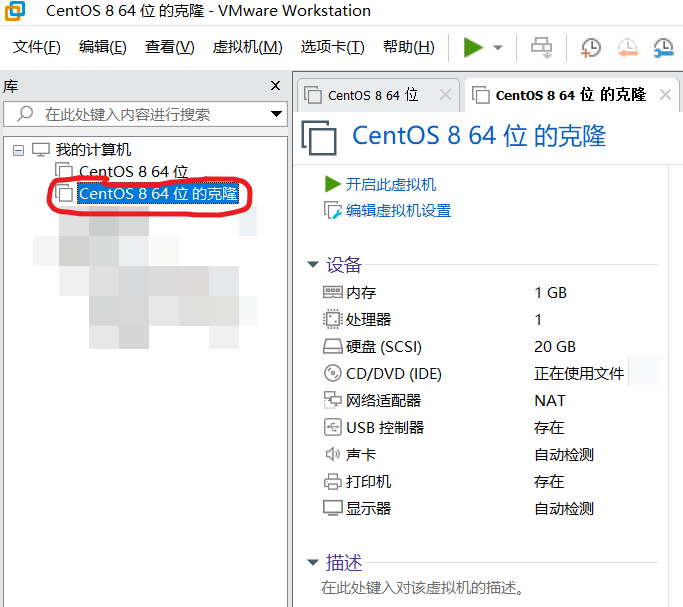
Task: Click the 打印机 printer icon
Action: tap(333, 482)
